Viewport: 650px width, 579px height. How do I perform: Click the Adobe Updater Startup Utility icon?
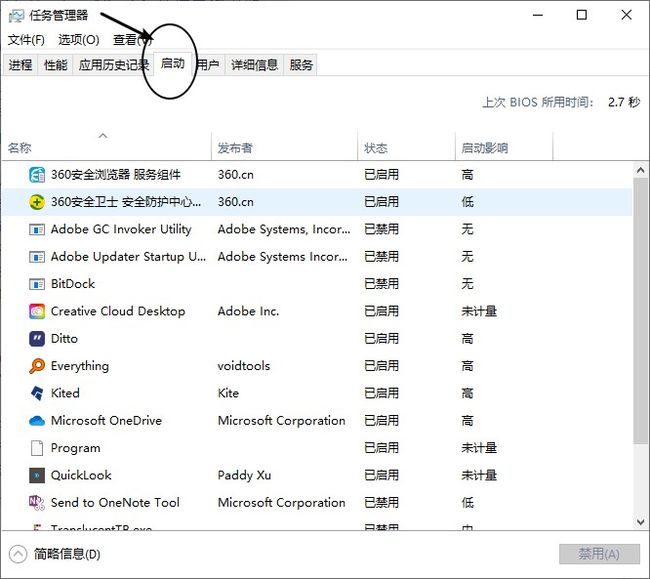tap(37, 257)
